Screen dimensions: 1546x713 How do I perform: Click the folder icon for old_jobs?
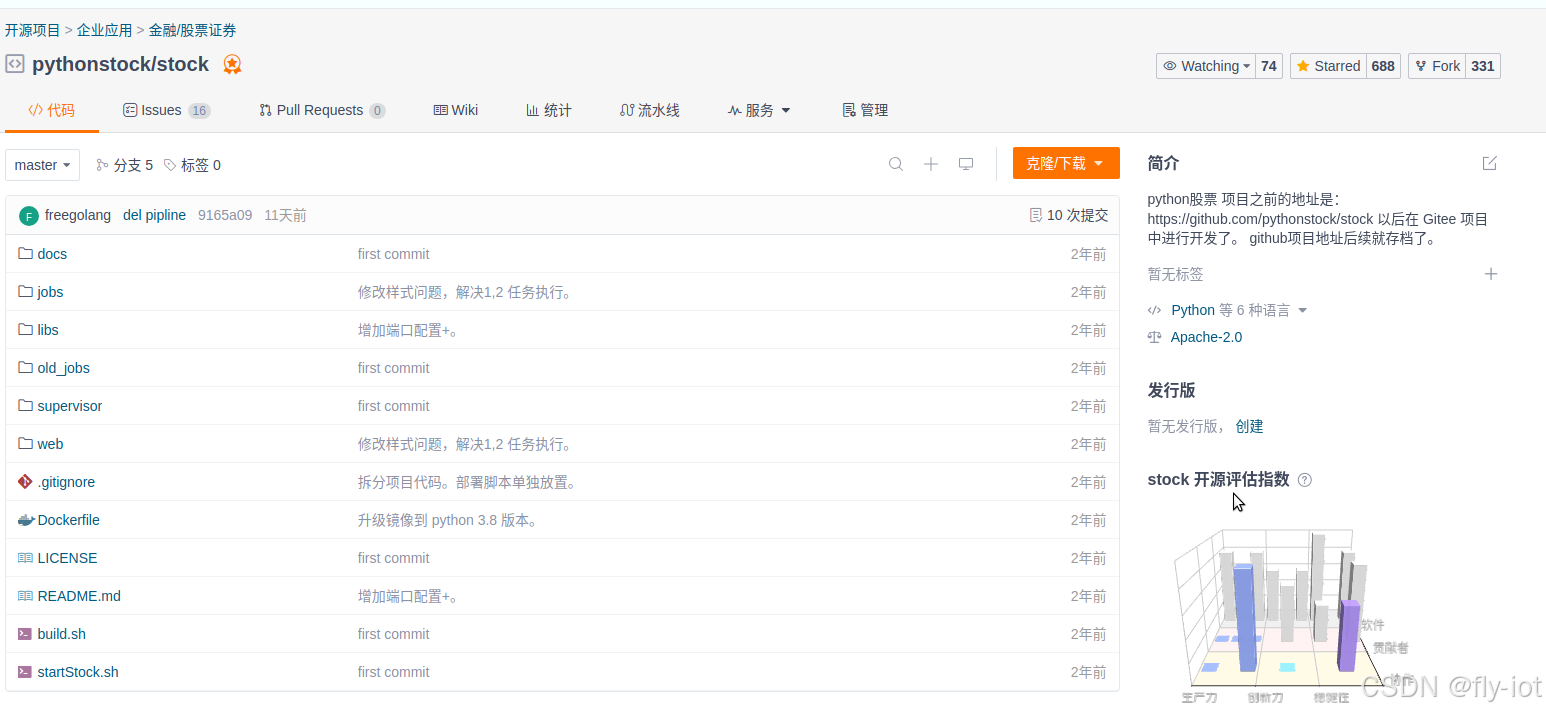pos(26,368)
